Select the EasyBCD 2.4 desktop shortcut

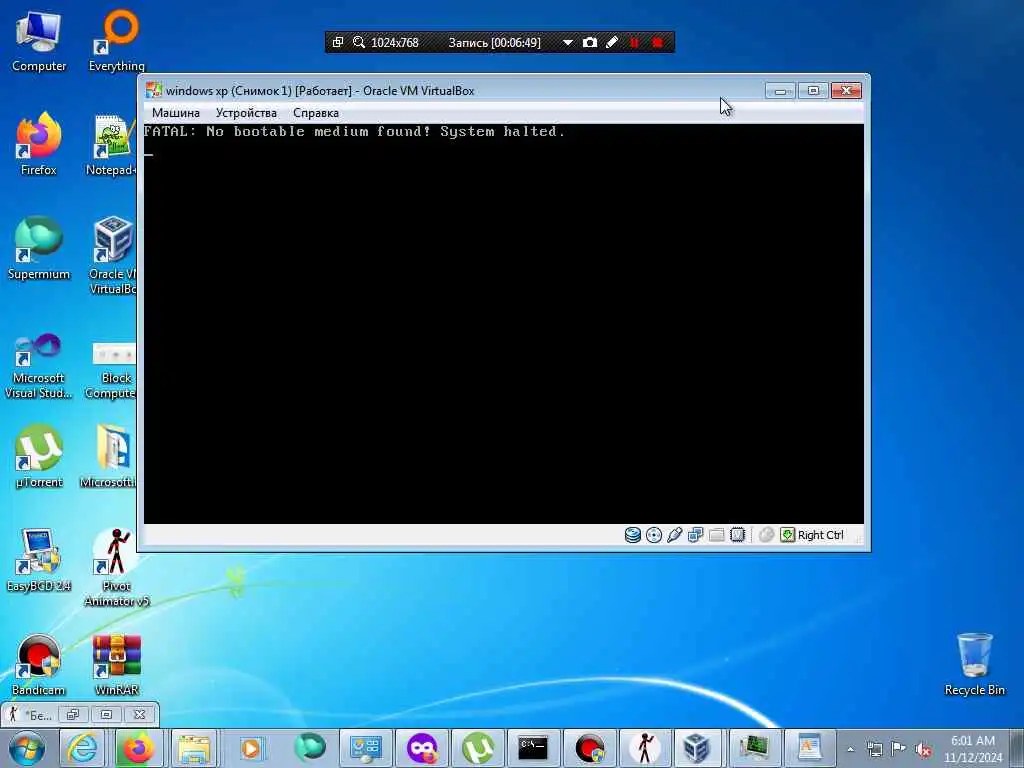(x=39, y=560)
